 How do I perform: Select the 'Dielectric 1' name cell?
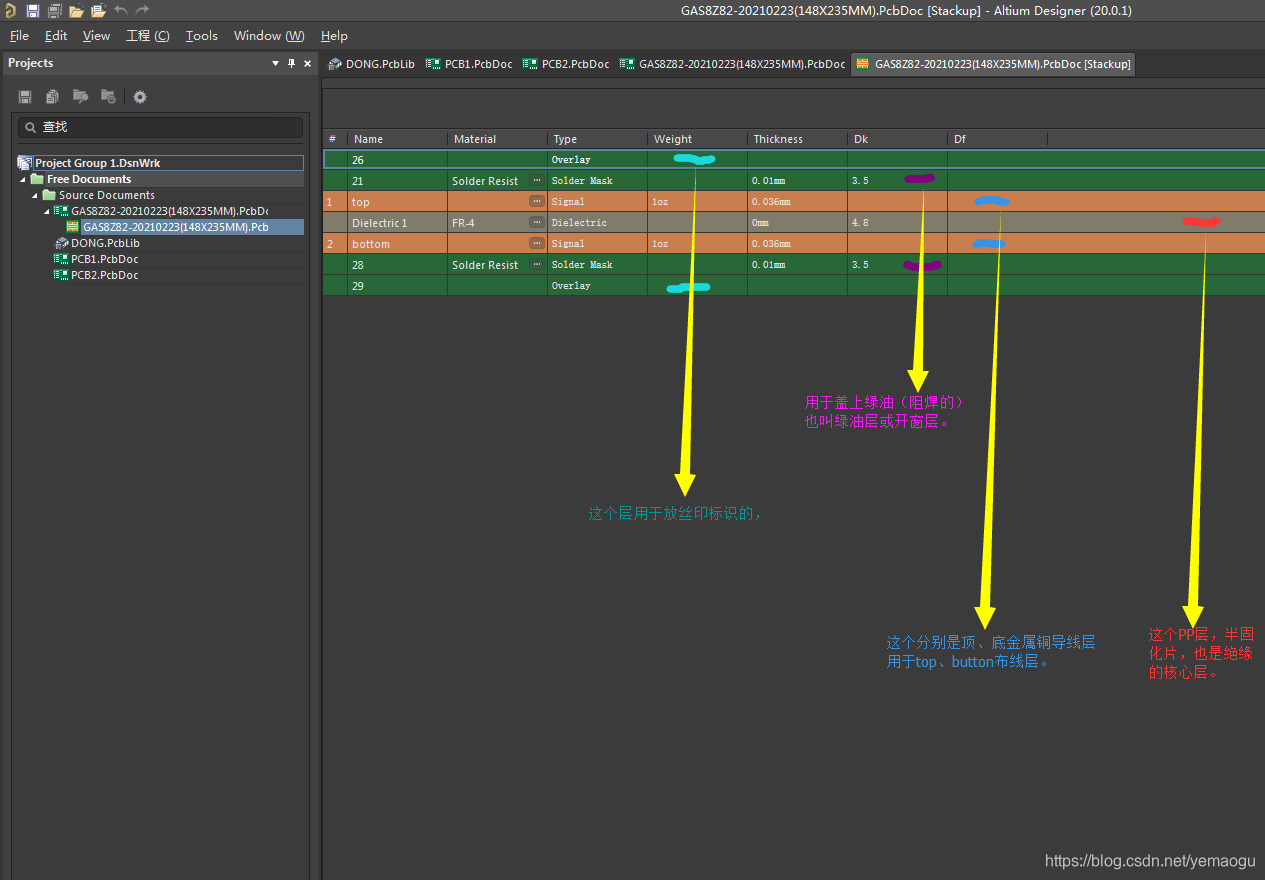click(397, 223)
